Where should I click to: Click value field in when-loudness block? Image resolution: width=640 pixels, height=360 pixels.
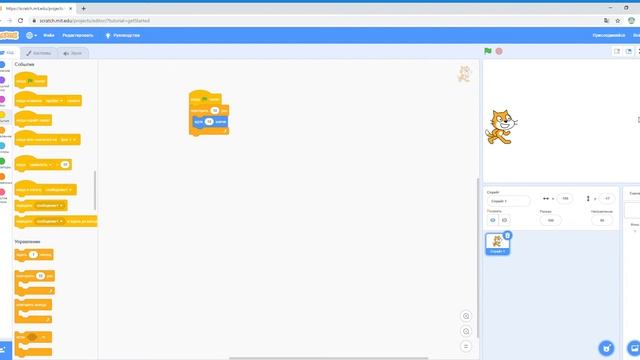coord(65,164)
